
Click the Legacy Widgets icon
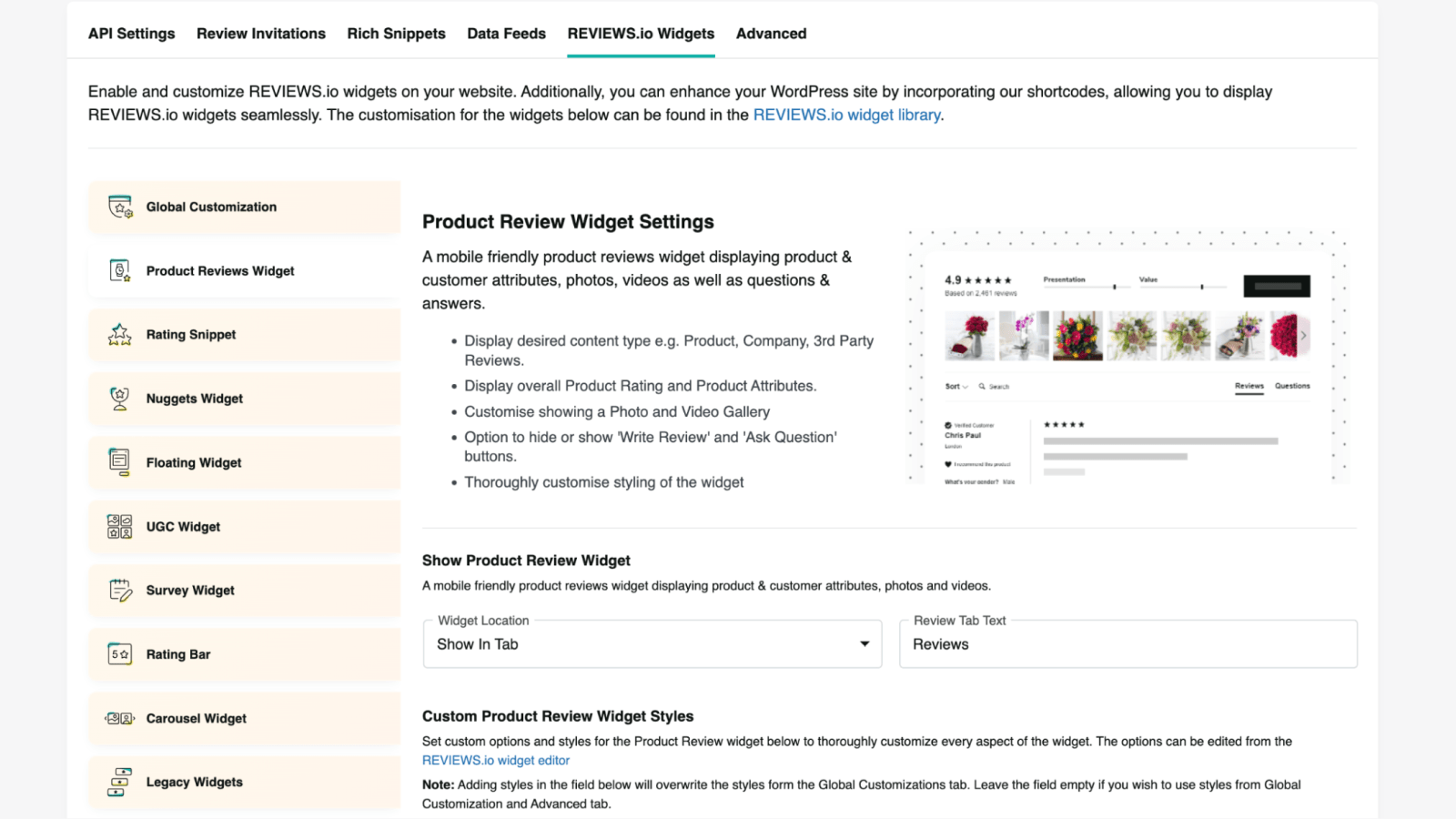click(120, 782)
